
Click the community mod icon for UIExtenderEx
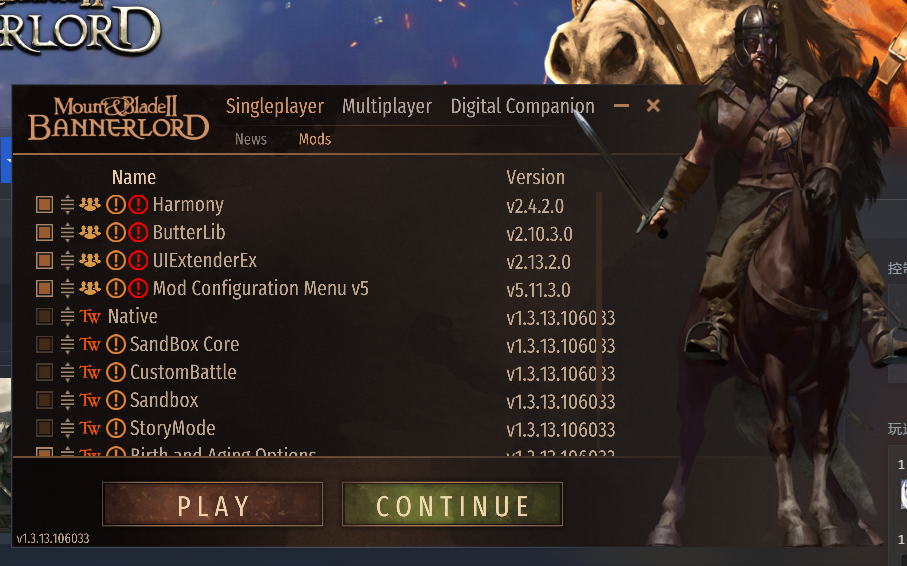coord(90,260)
